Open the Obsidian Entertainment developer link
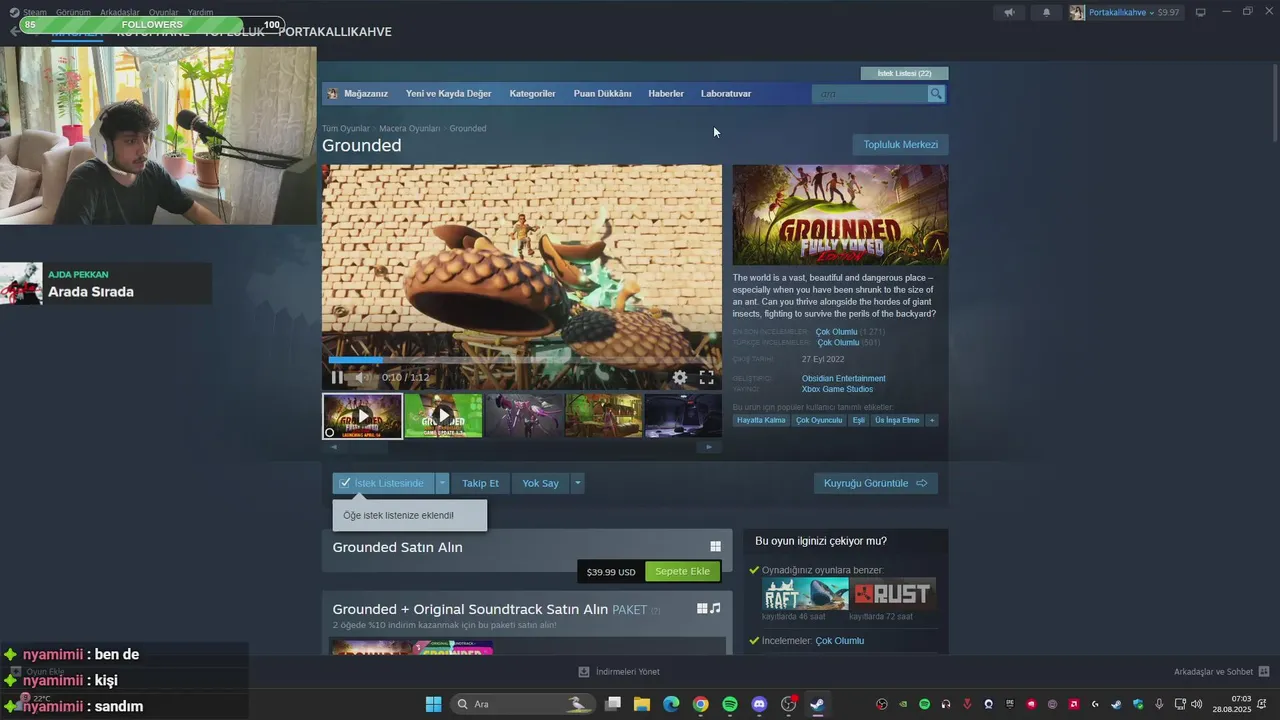The height and width of the screenshot is (720, 1280). click(843, 379)
